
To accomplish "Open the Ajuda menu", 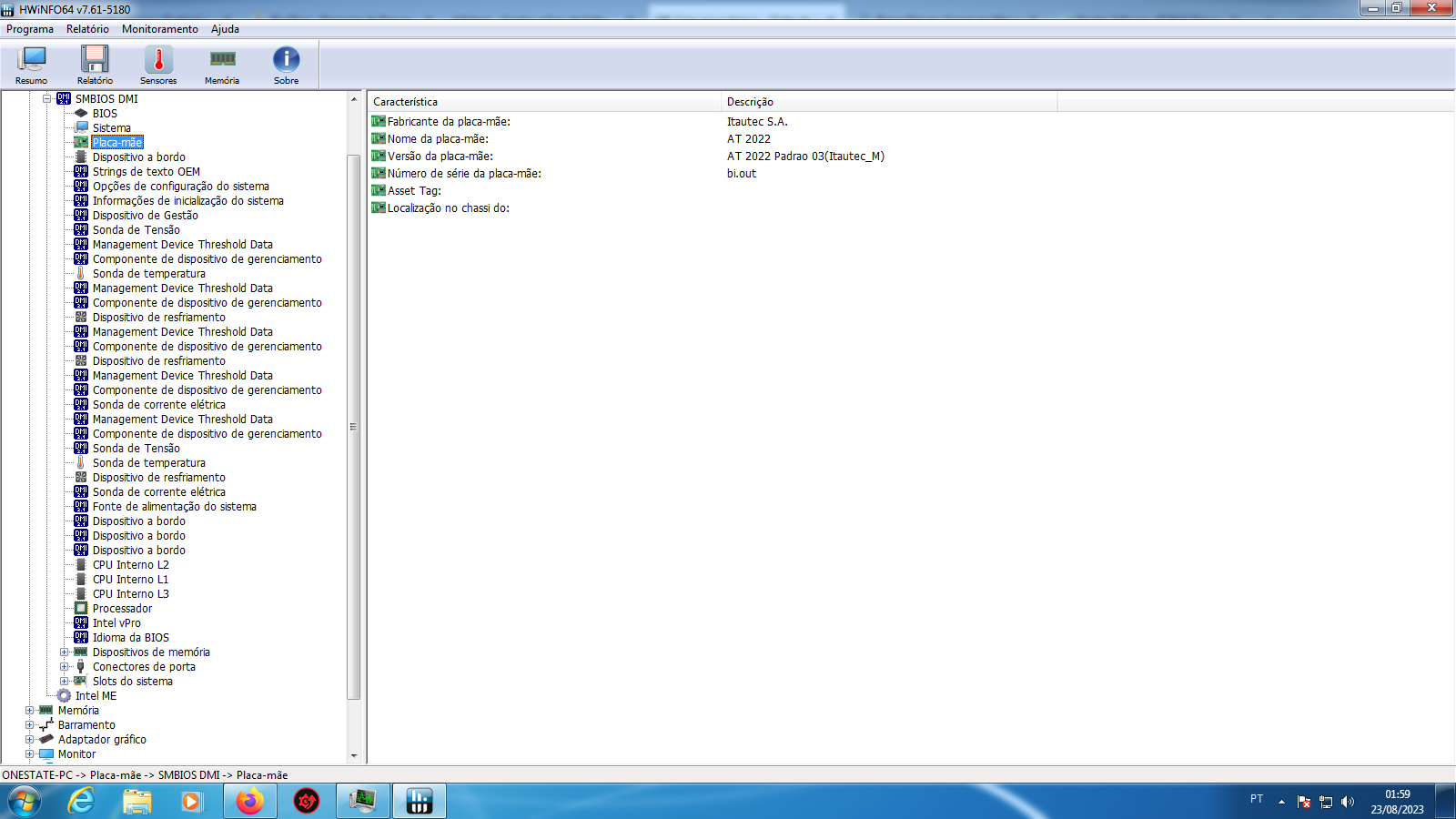I will click(225, 29).
